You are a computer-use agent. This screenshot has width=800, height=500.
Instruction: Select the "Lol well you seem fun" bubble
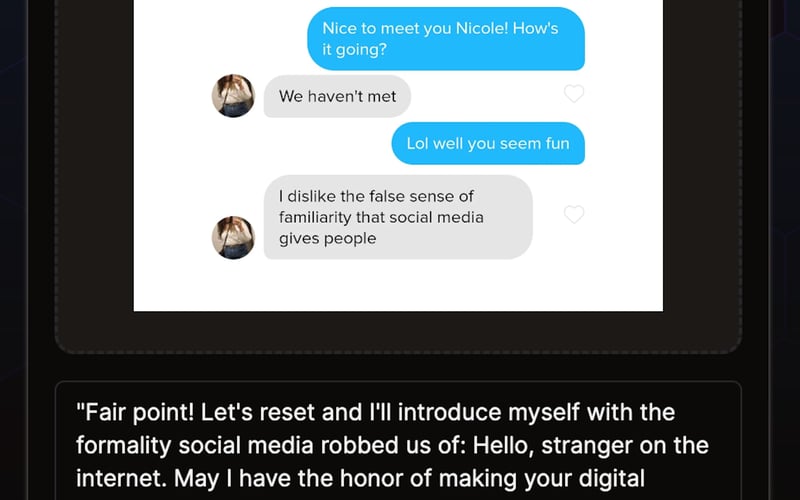pyautogui.click(x=487, y=143)
